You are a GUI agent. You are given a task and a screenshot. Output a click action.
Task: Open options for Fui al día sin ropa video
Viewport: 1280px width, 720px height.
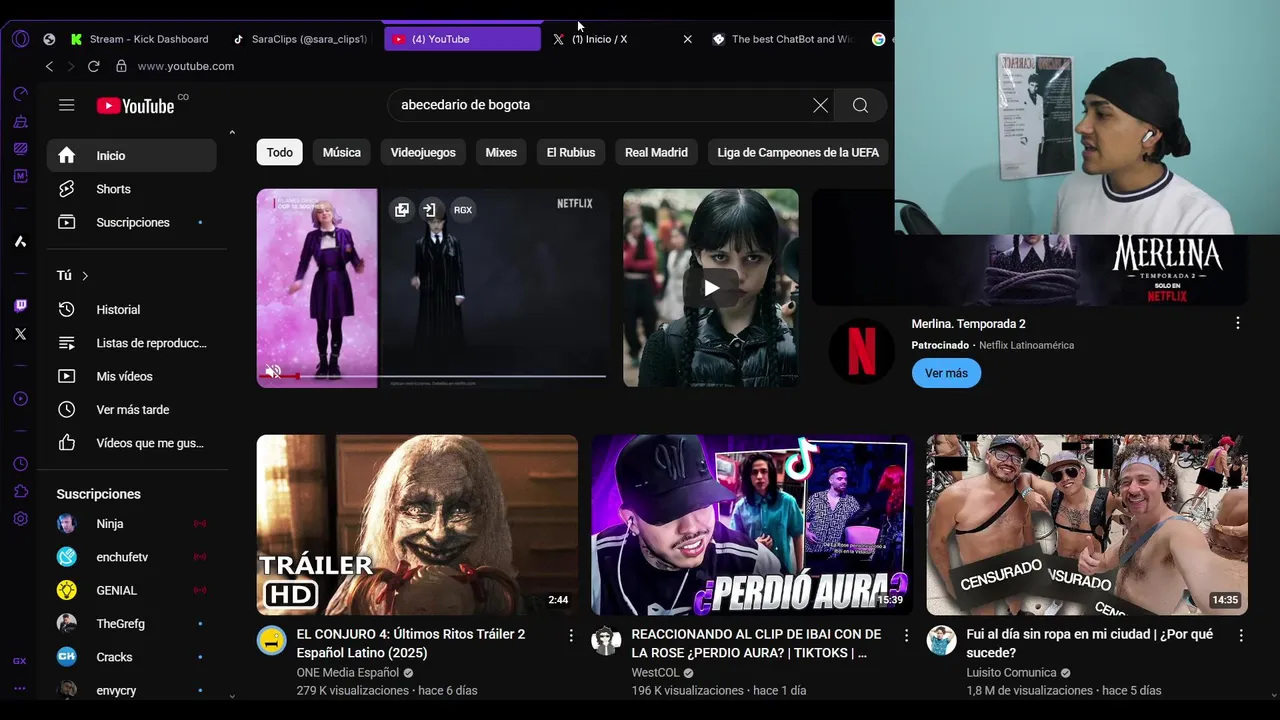click(1241, 635)
